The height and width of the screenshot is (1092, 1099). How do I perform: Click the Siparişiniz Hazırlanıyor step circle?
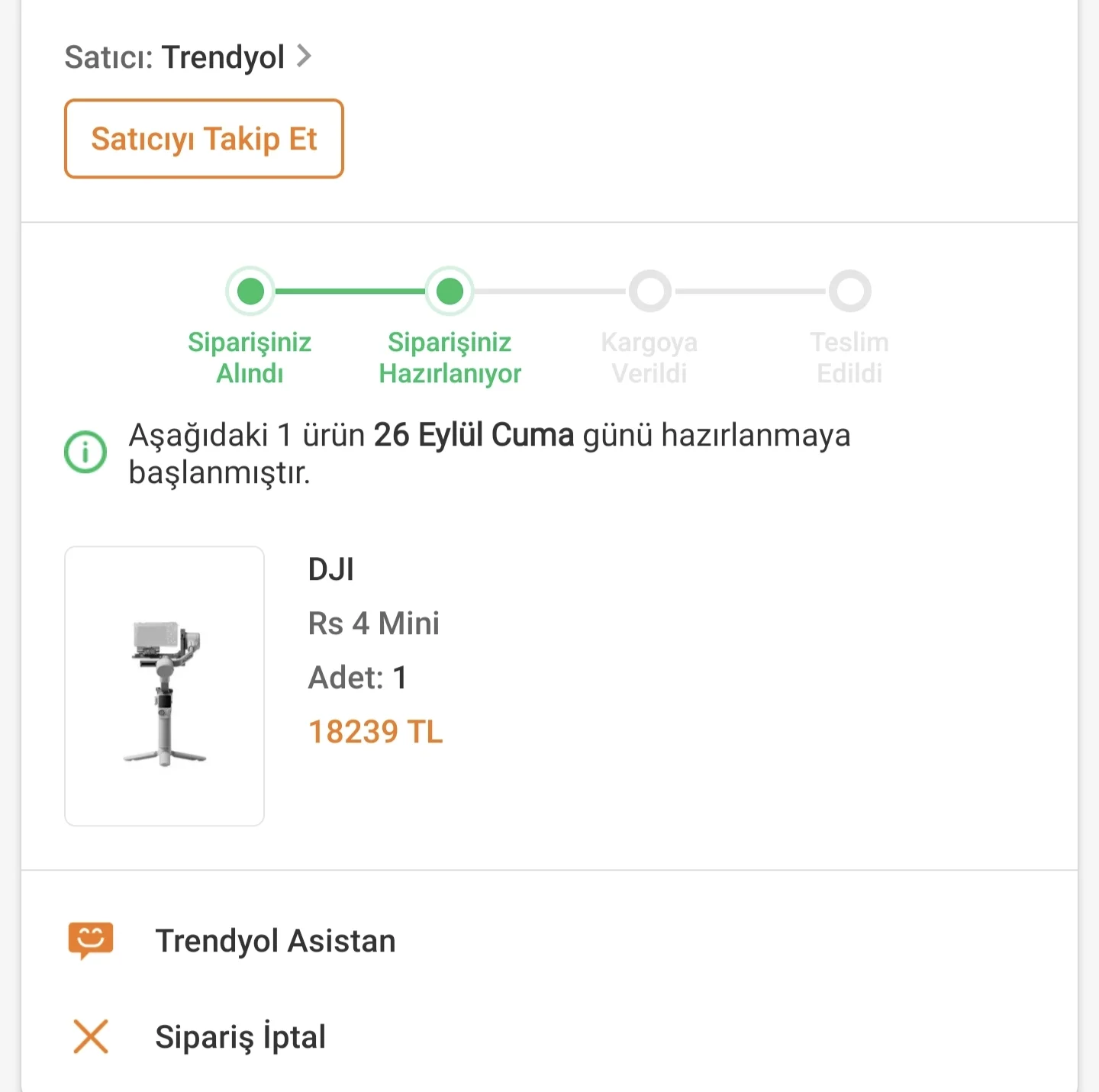pos(450,291)
